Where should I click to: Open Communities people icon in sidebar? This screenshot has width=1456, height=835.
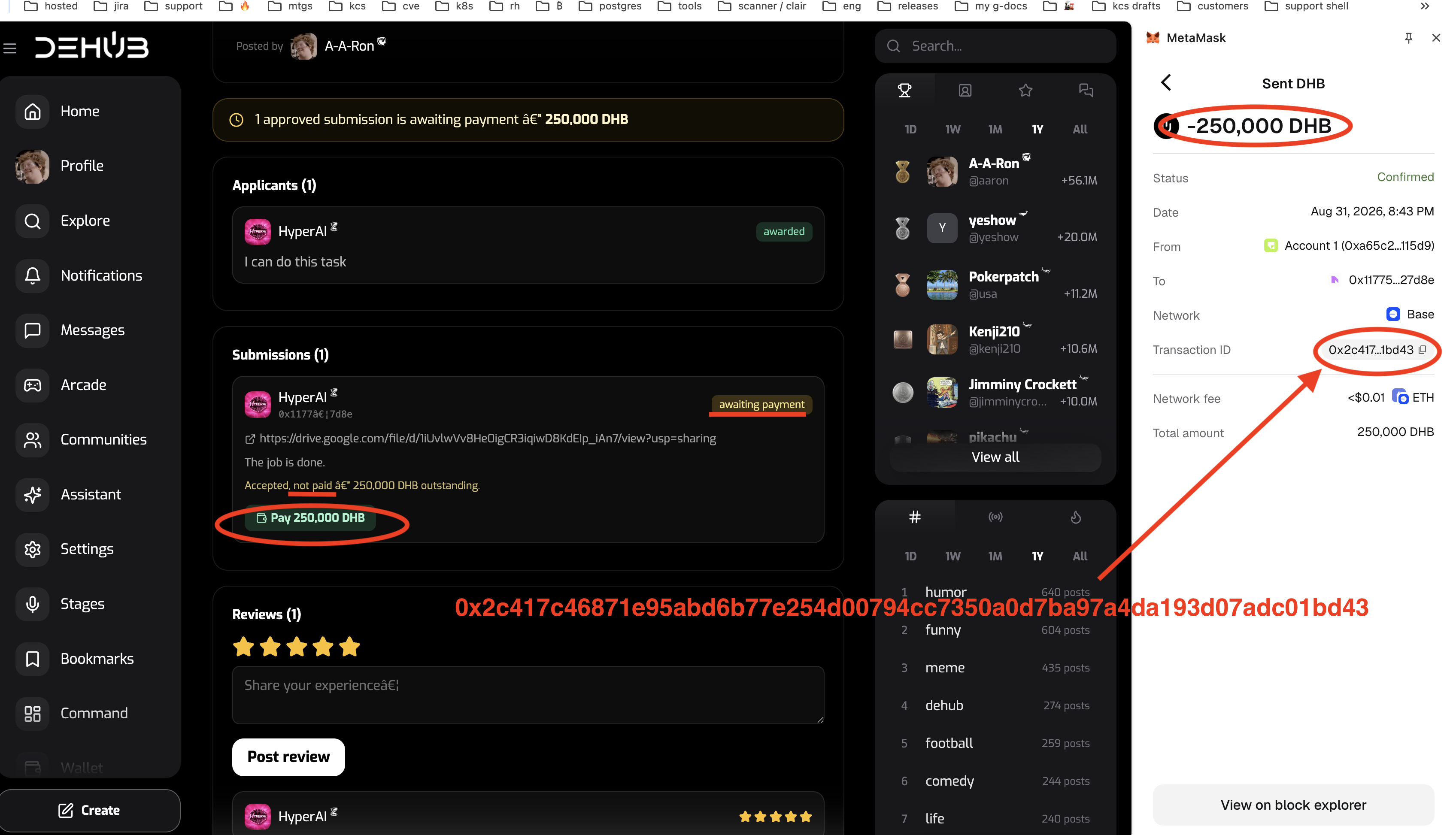33,440
